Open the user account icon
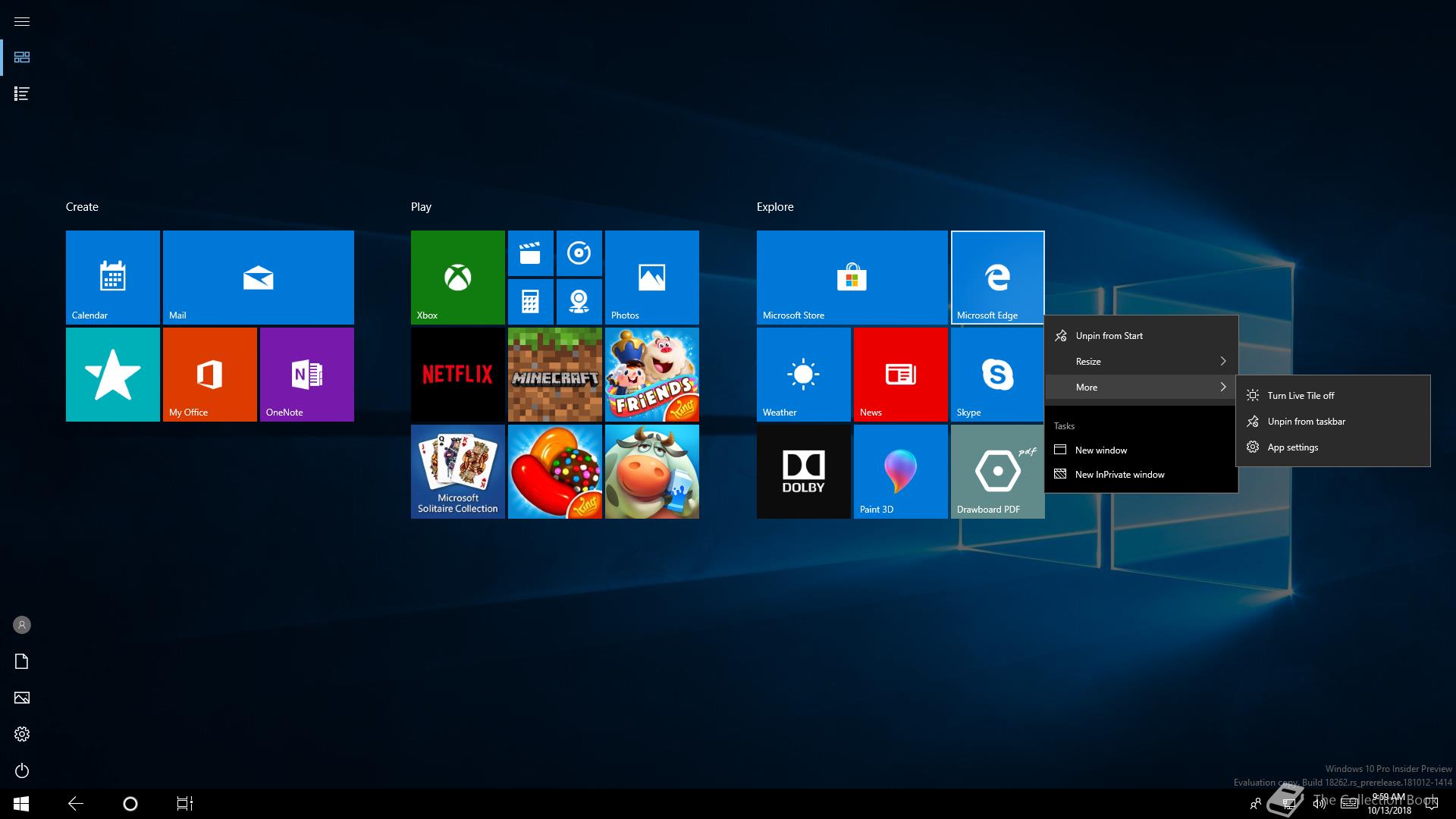 (x=22, y=625)
